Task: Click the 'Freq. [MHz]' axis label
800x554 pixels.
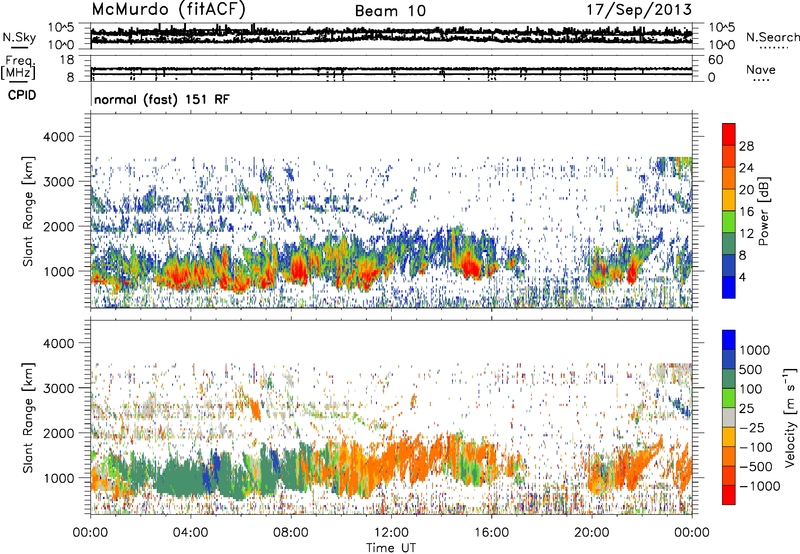Action: pyautogui.click(x=19, y=68)
